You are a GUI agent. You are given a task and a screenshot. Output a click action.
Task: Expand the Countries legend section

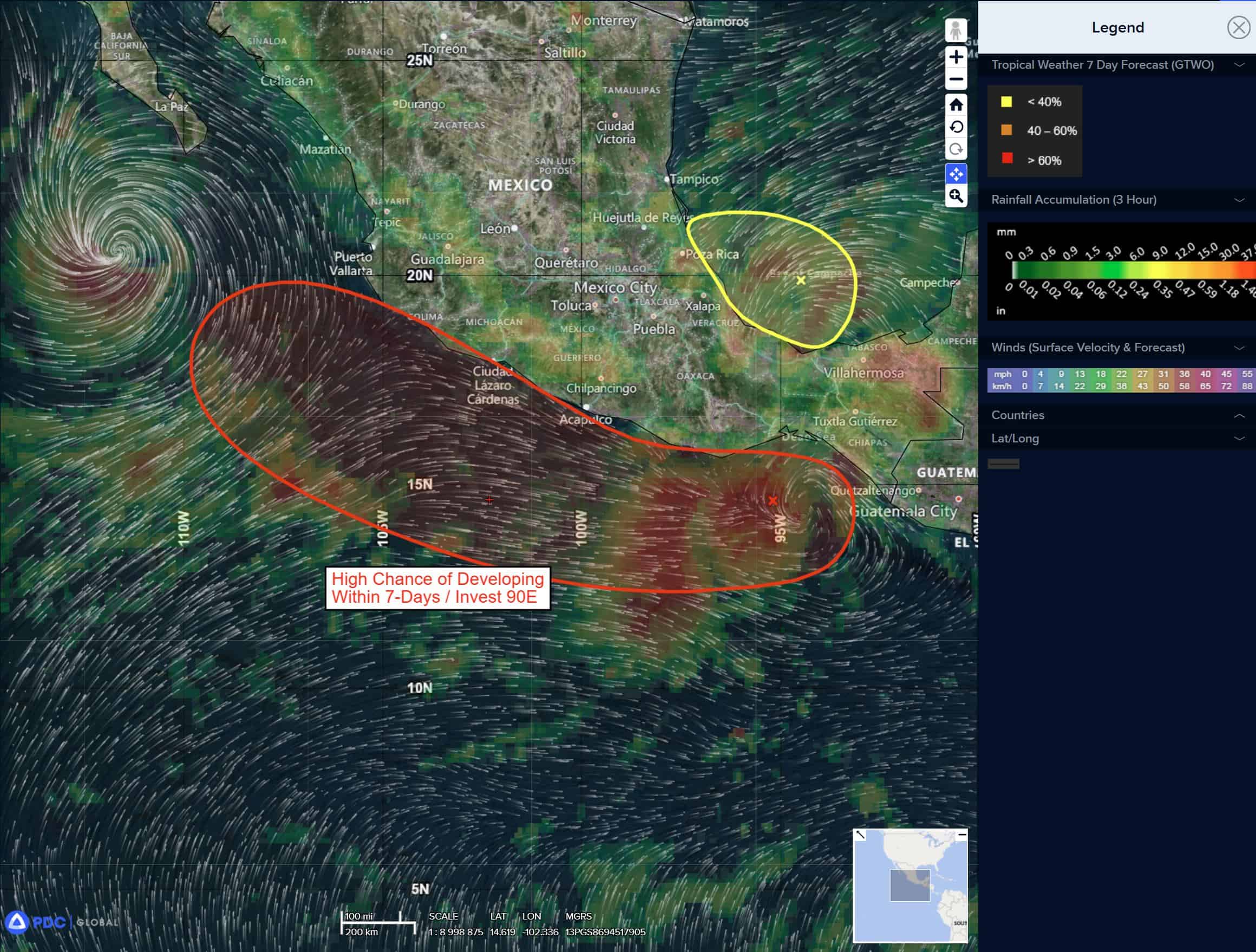1239,416
